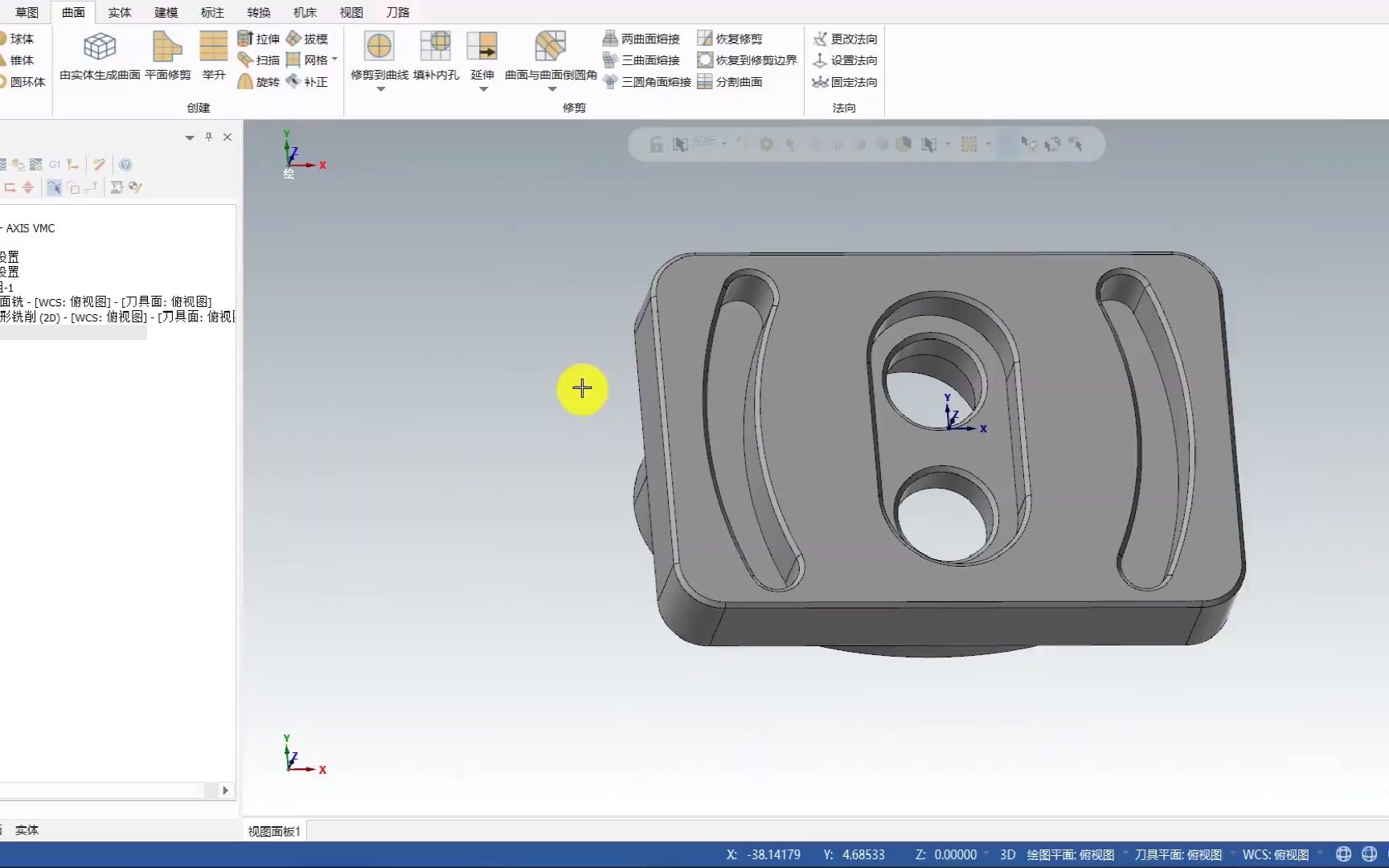The width and height of the screenshot is (1389, 868).
Task: Click 更改法向 change normal command
Action: click(x=845, y=39)
